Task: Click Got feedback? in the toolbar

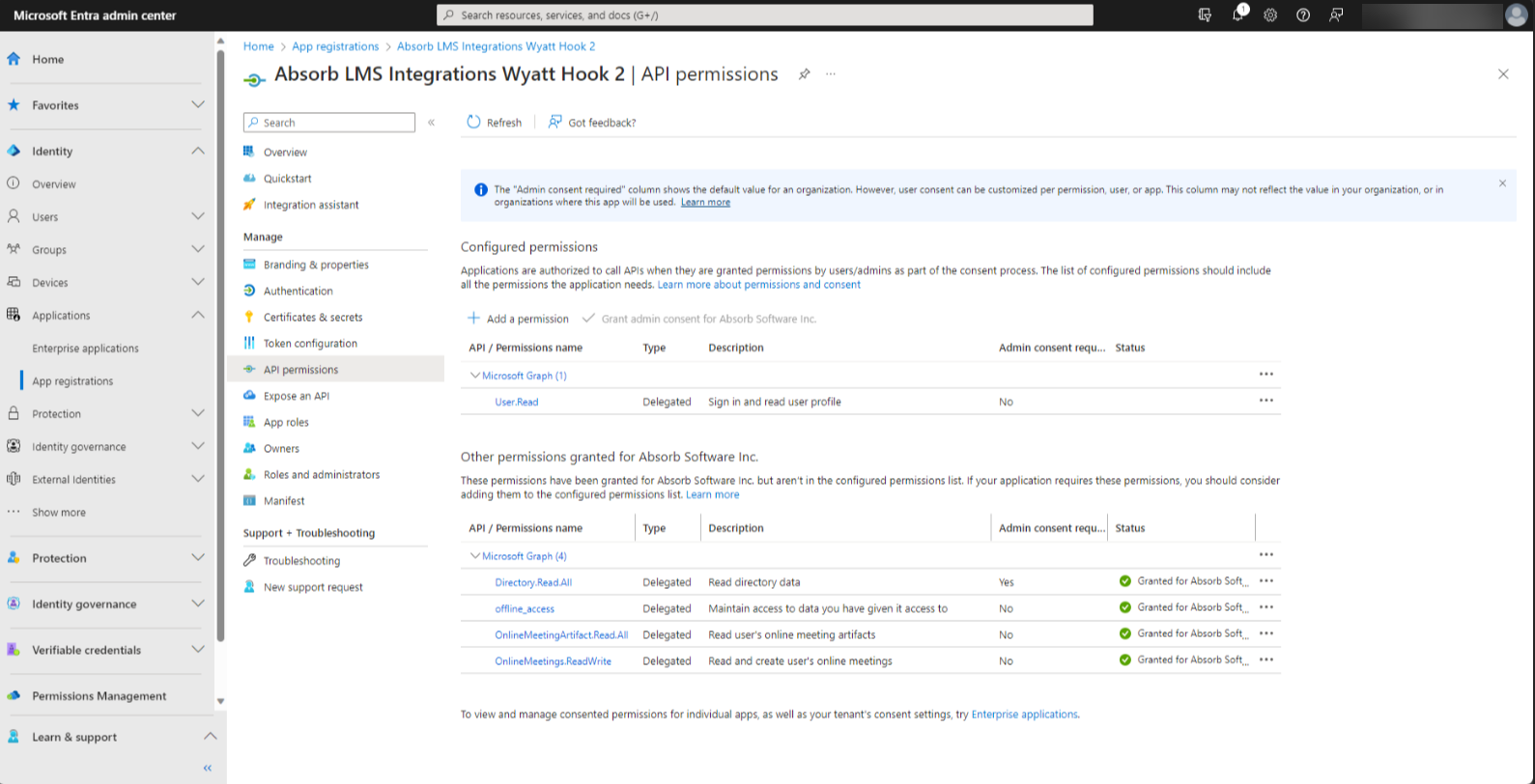Action: click(591, 123)
